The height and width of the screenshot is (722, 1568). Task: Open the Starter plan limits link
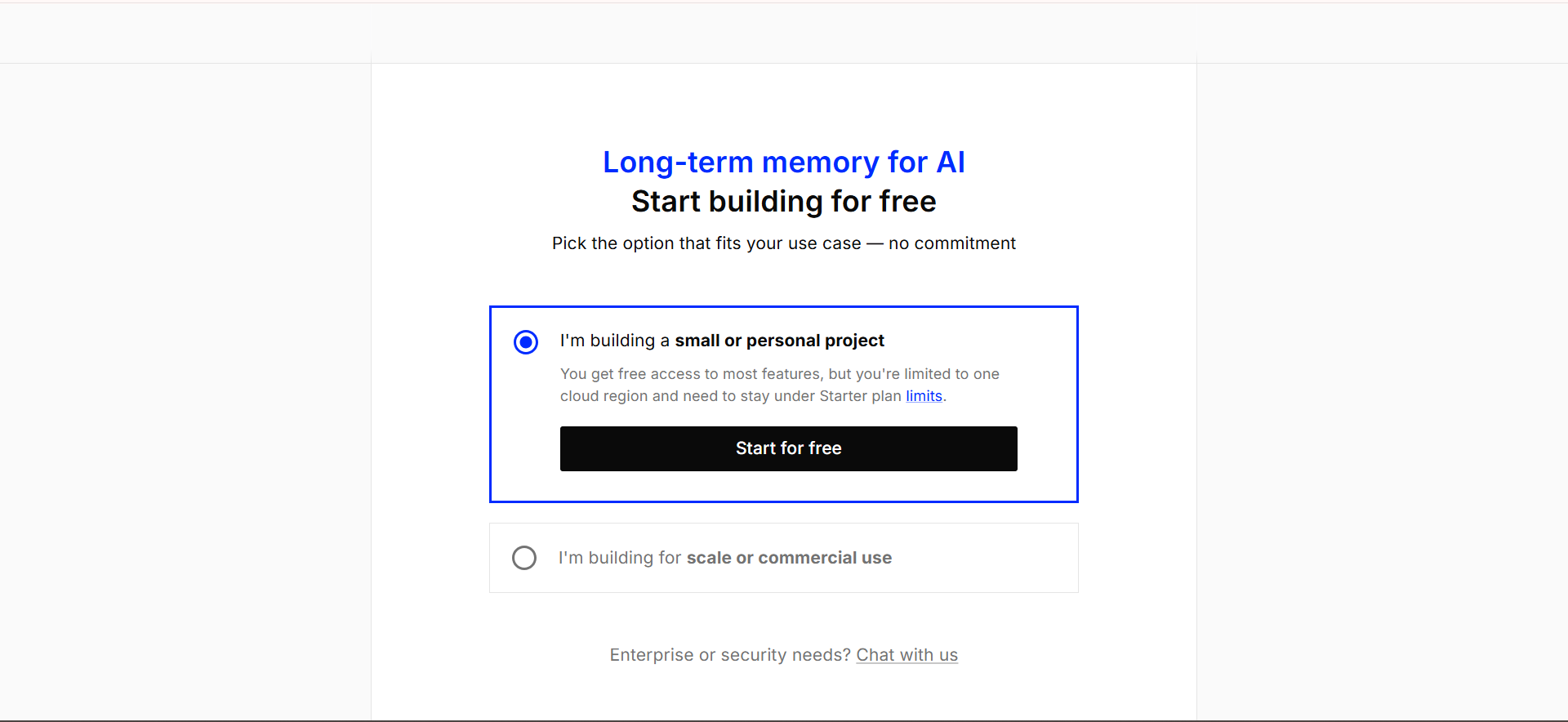click(924, 396)
